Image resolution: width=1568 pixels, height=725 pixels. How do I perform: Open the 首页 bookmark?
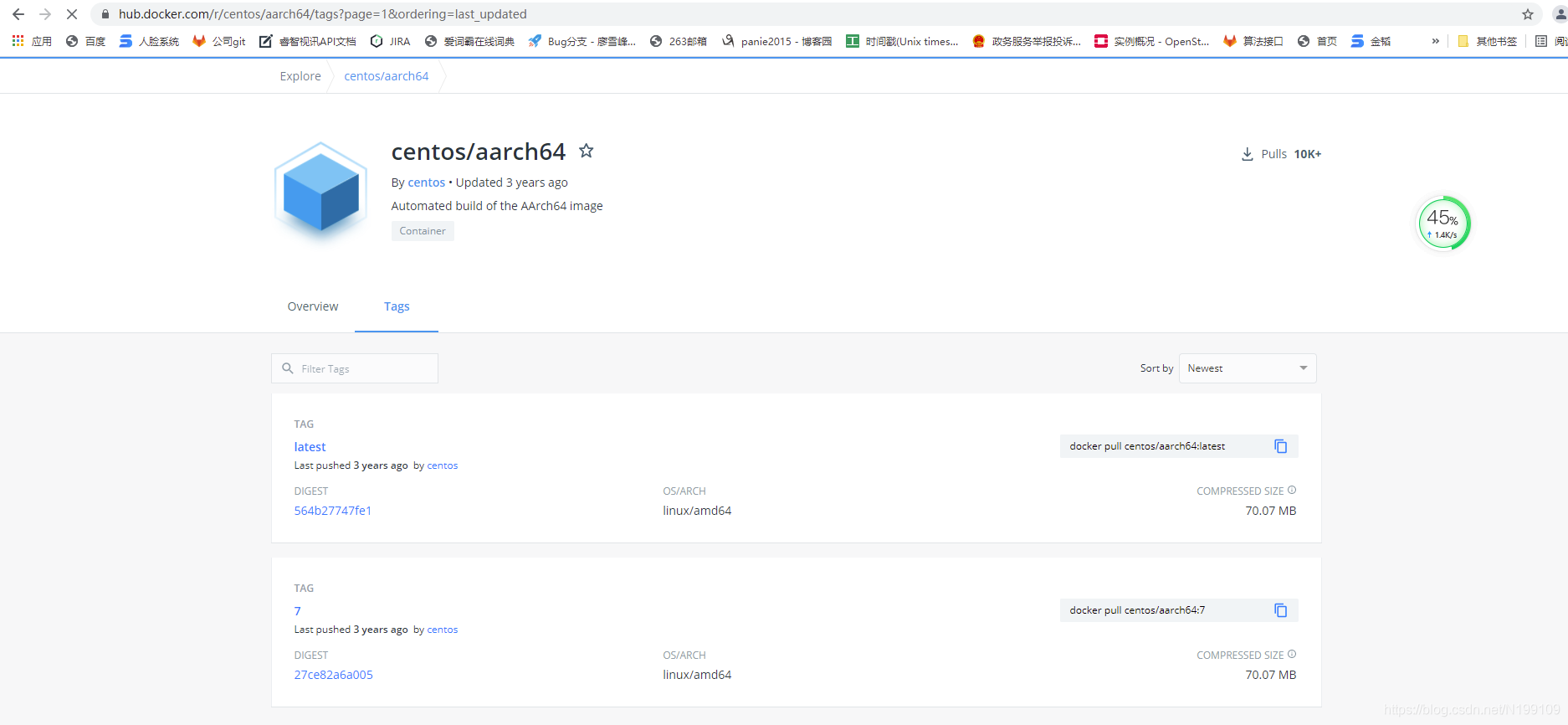point(1317,41)
